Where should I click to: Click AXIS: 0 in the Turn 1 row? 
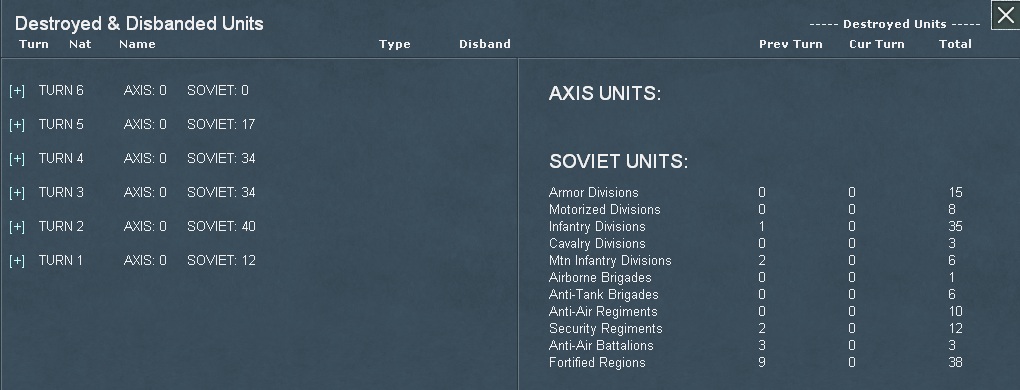145,260
